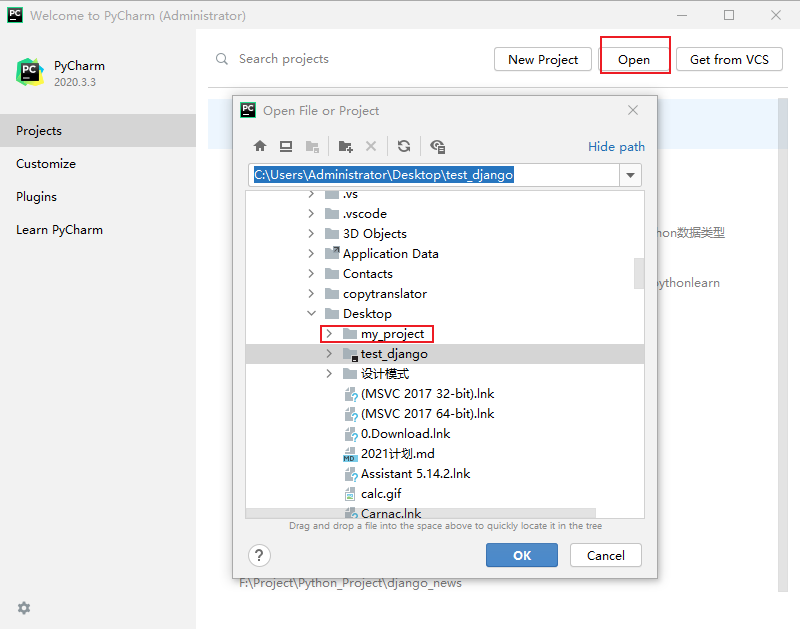Select the test_django folder row
Image resolution: width=800 pixels, height=629 pixels.
coord(445,354)
